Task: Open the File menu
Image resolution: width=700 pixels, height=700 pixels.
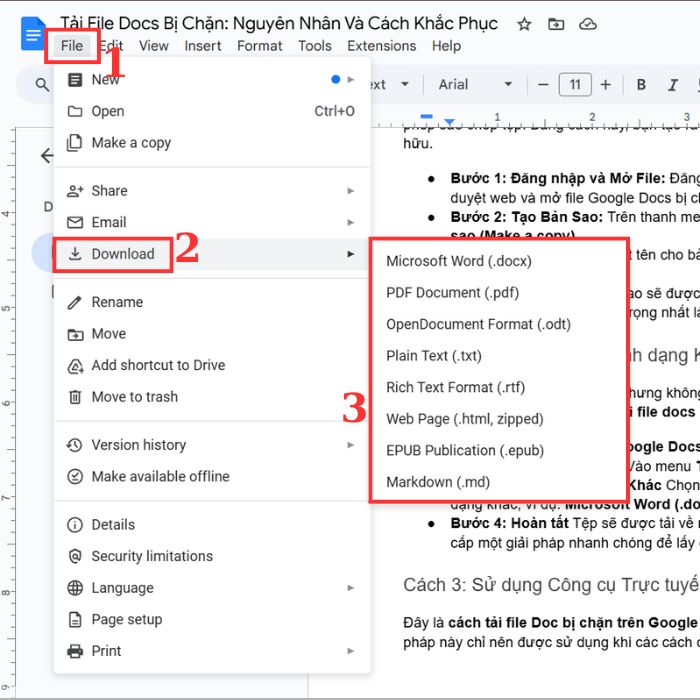Action: 72,46
